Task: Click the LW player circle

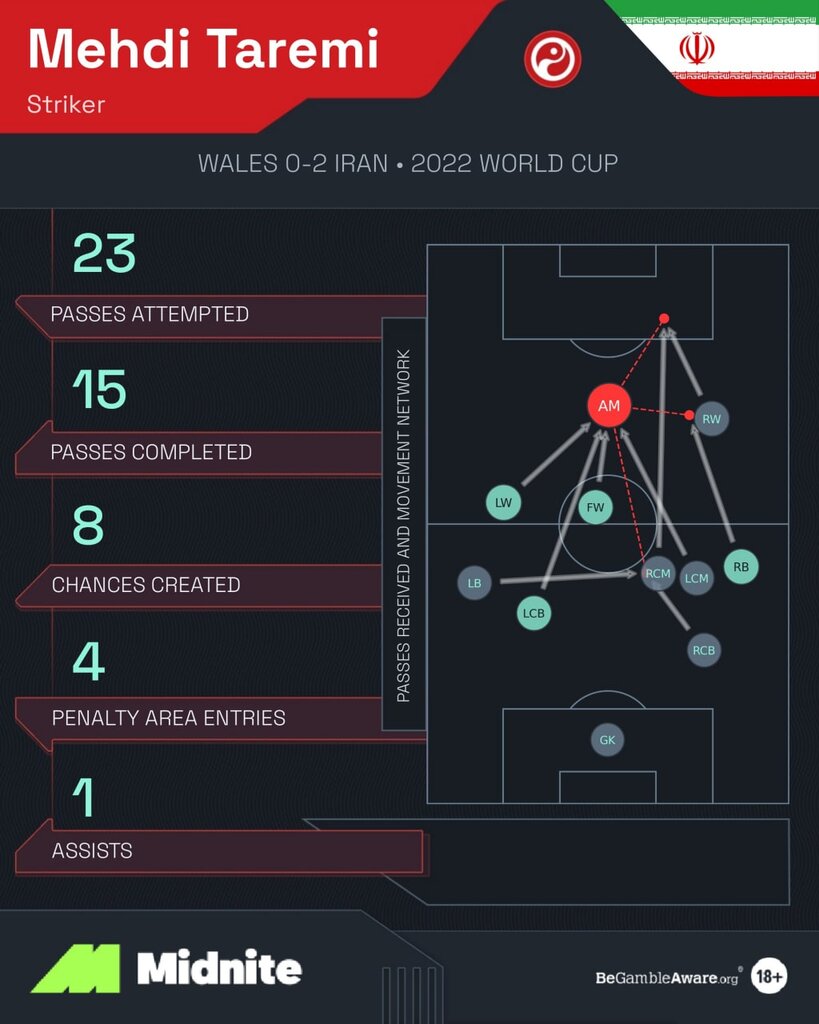Action: [x=503, y=502]
